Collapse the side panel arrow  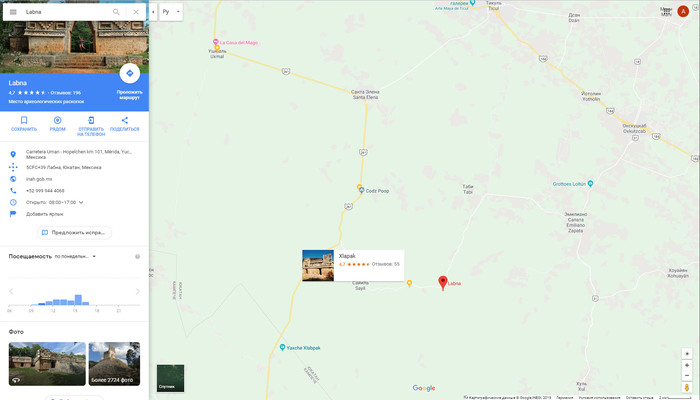(153, 12)
